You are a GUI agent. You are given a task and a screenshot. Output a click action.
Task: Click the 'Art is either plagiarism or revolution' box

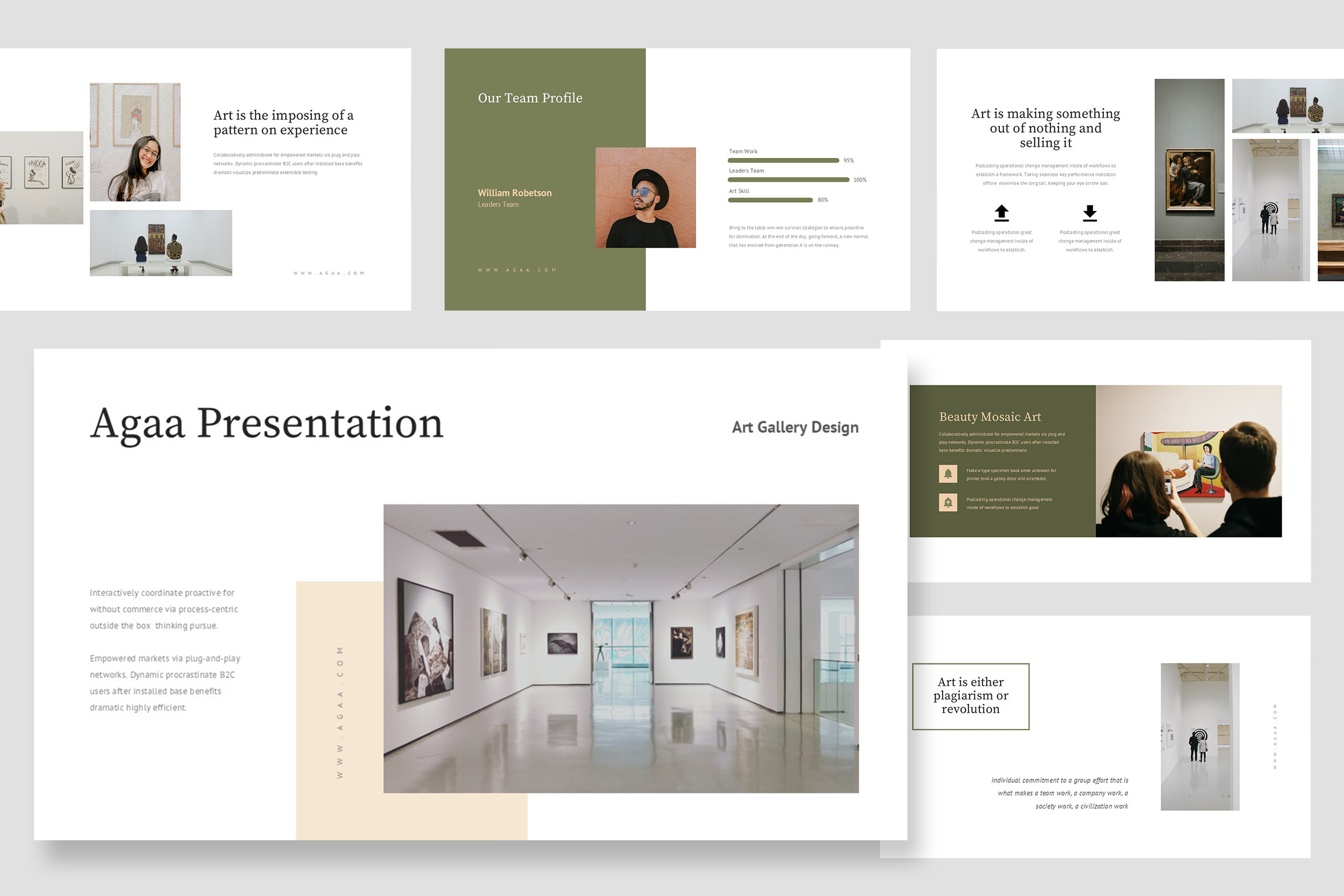coord(971,696)
